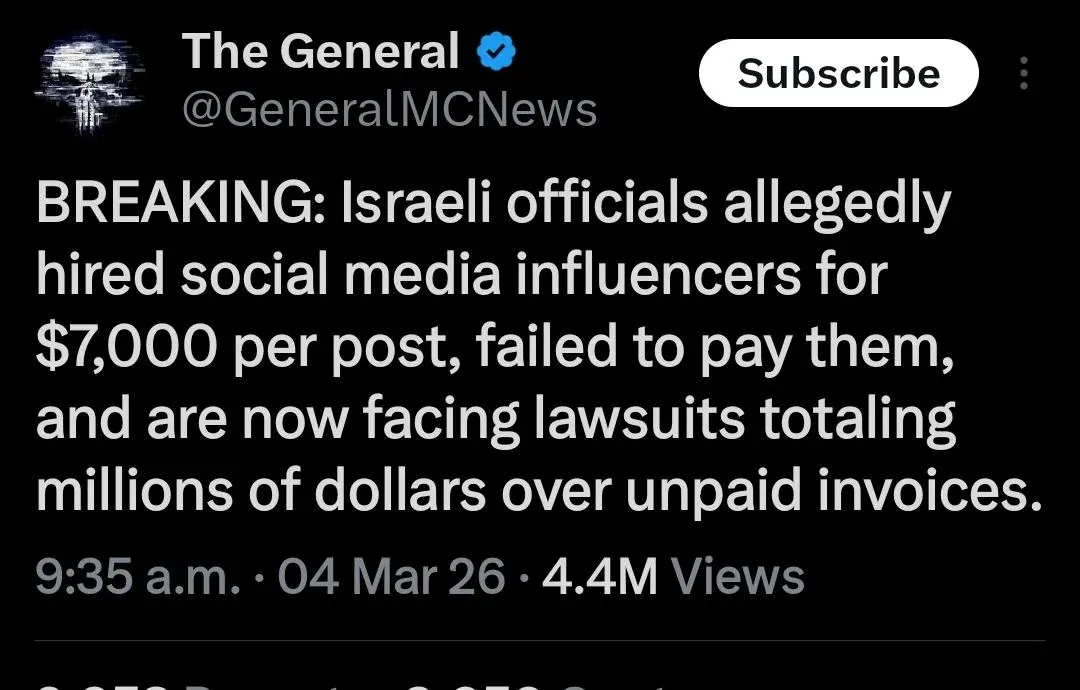The height and width of the screenshot is (690, 1080).
Task: Click the word "allegedly" in the post
Action: [839, 205]
